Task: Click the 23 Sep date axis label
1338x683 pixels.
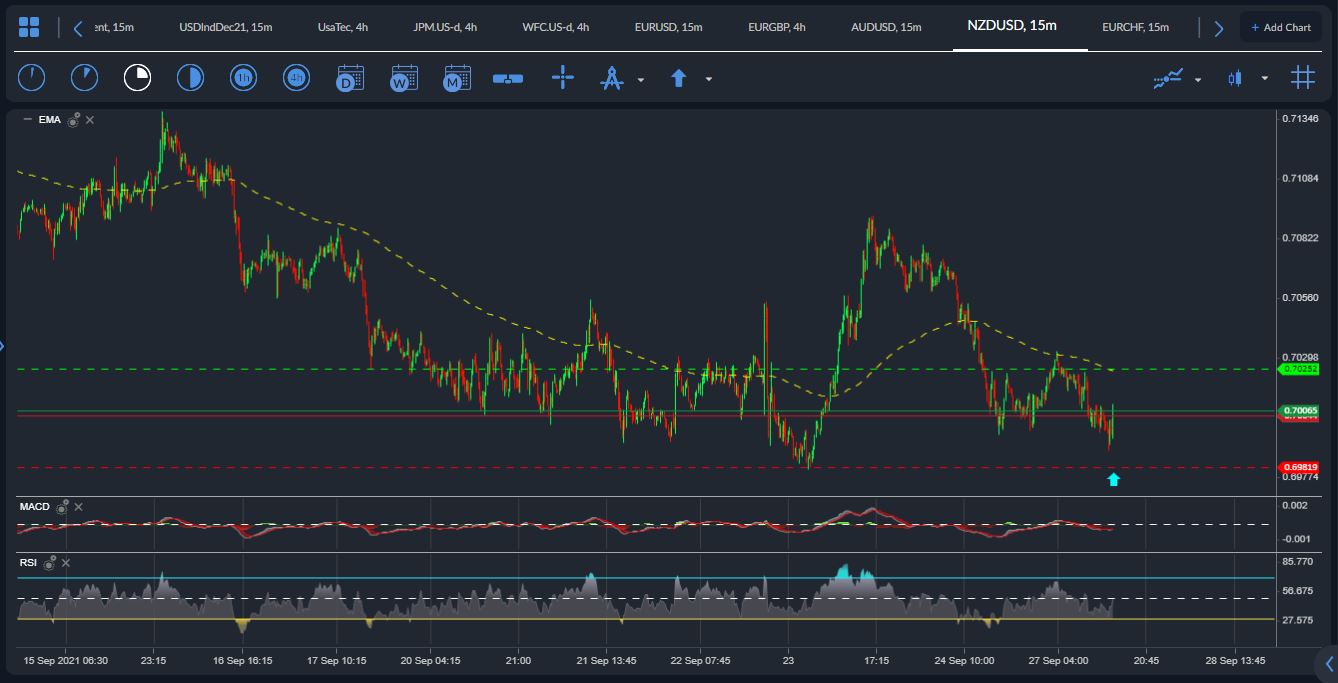Action: [789, 661]
